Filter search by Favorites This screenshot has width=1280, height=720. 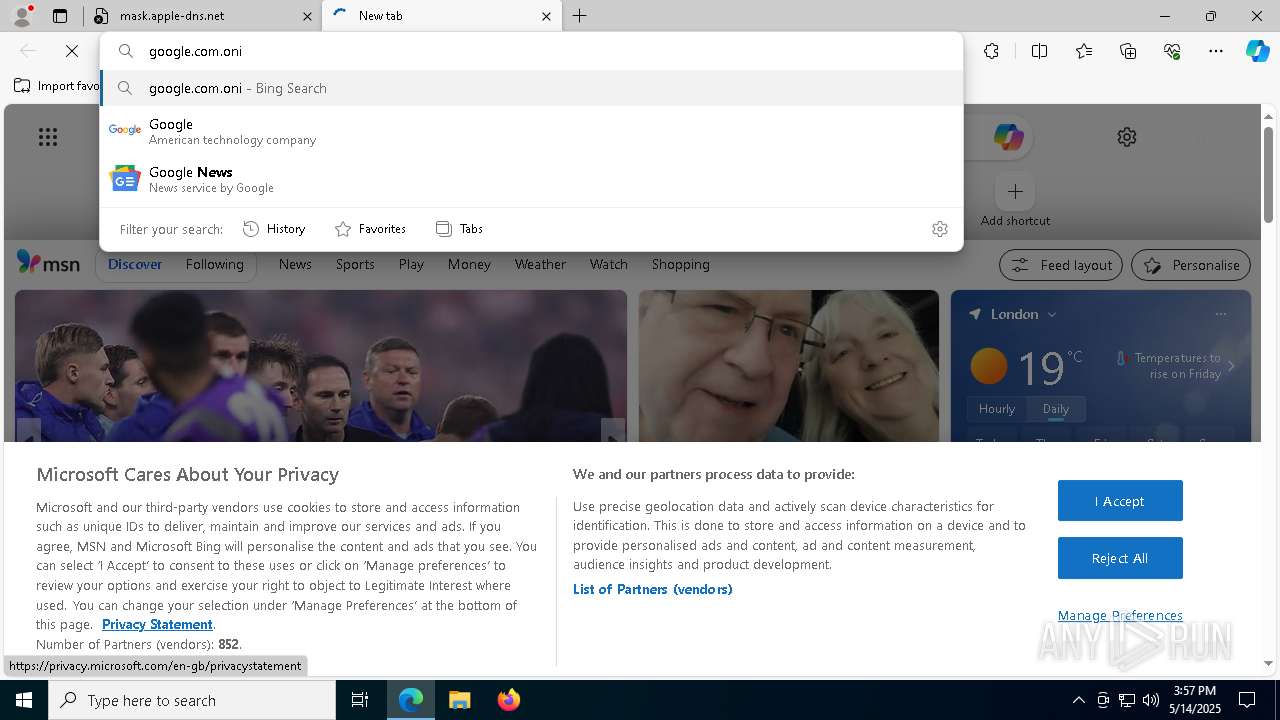pos(370,229)
